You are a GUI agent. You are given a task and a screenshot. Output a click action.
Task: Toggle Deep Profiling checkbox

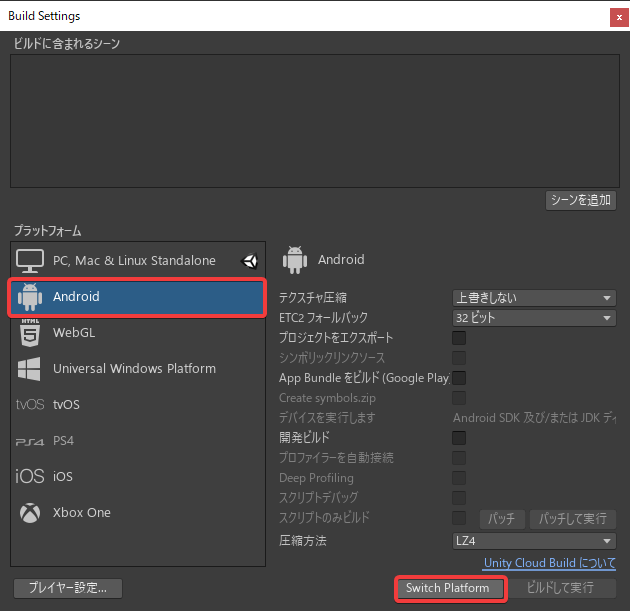coord(459,478)
